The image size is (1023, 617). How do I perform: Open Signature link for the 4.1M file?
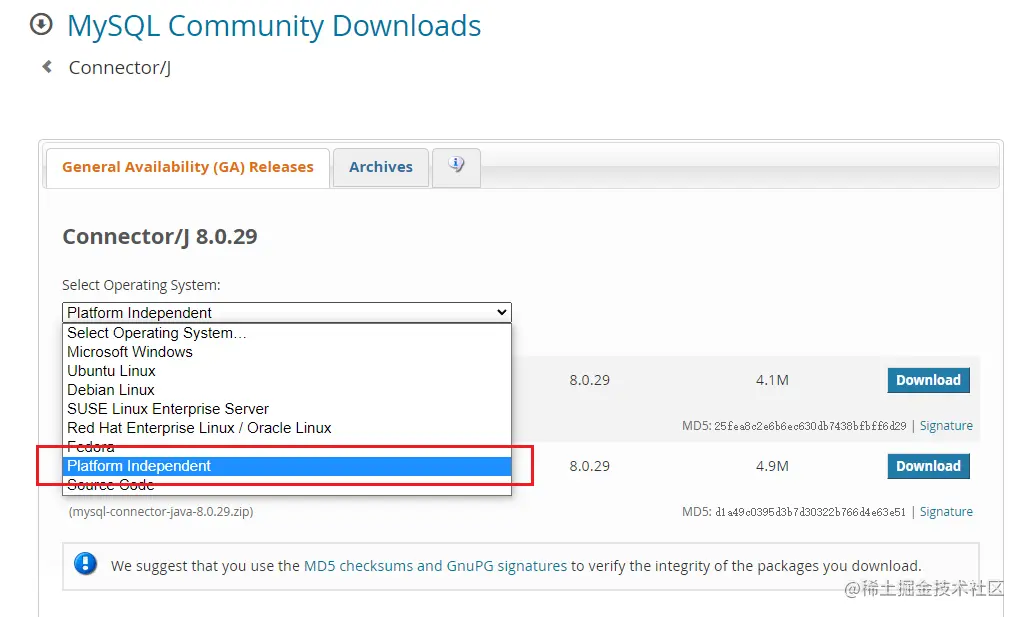946,425
